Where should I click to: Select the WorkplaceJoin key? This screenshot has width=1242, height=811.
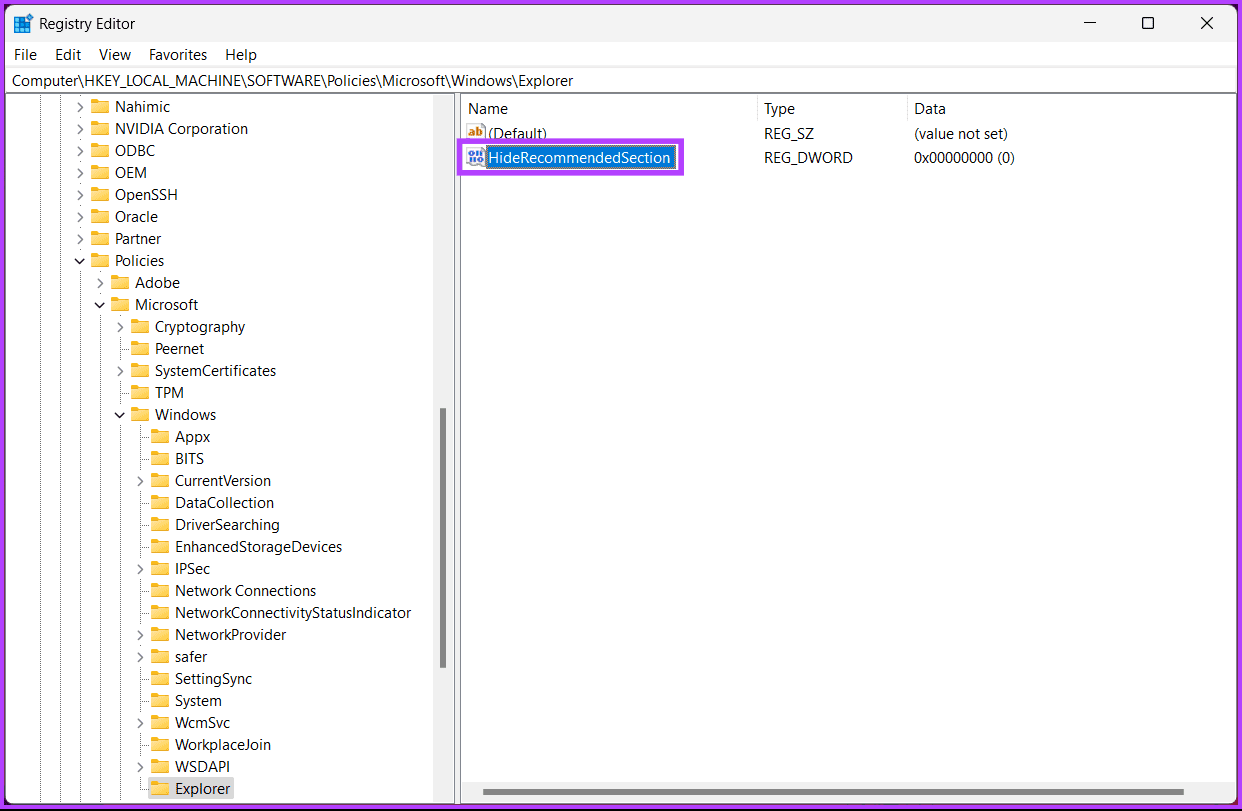pos(222,745)
